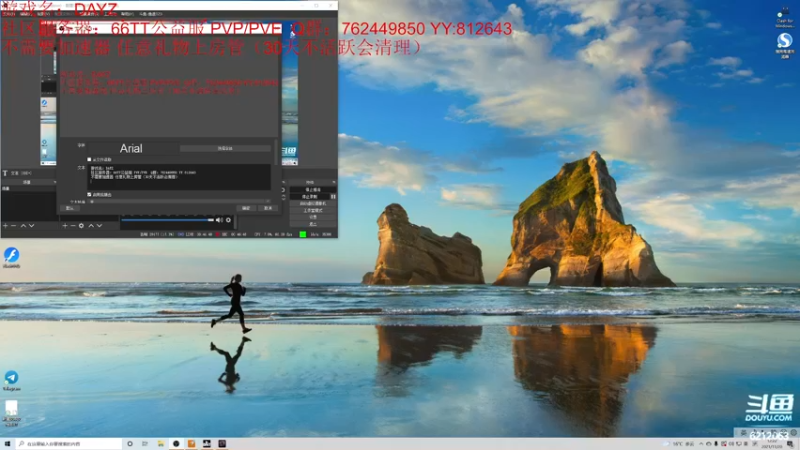Remove selected source with minus icon
The width and height of the screenshot is (800, 450).
(x=73, y=226)
